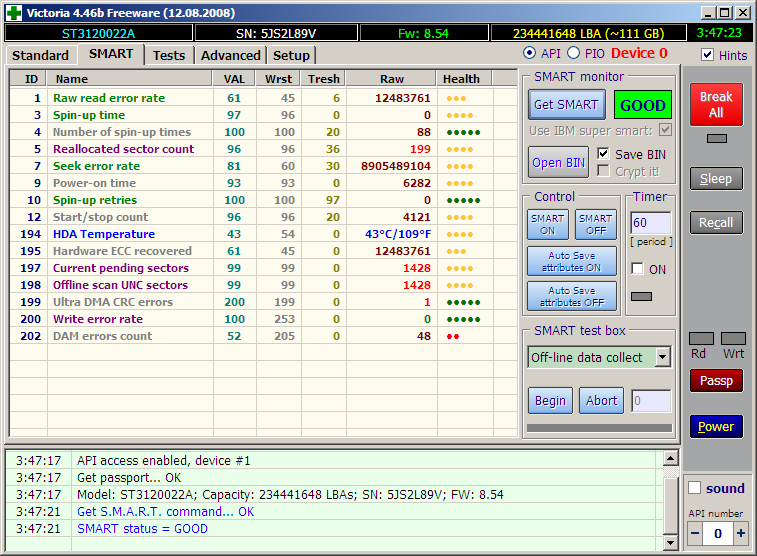
Task: Select the Ultra DMA CRC errors row
Action: (x=263, y=302)
